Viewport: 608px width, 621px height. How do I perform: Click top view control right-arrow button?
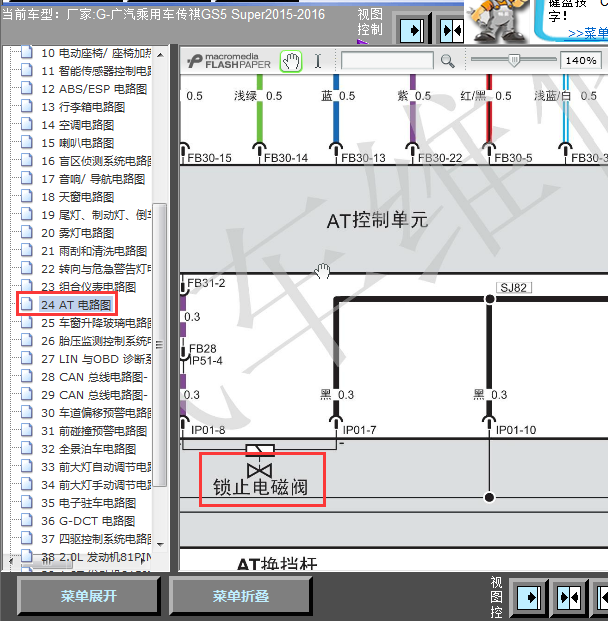coord(412,30)
